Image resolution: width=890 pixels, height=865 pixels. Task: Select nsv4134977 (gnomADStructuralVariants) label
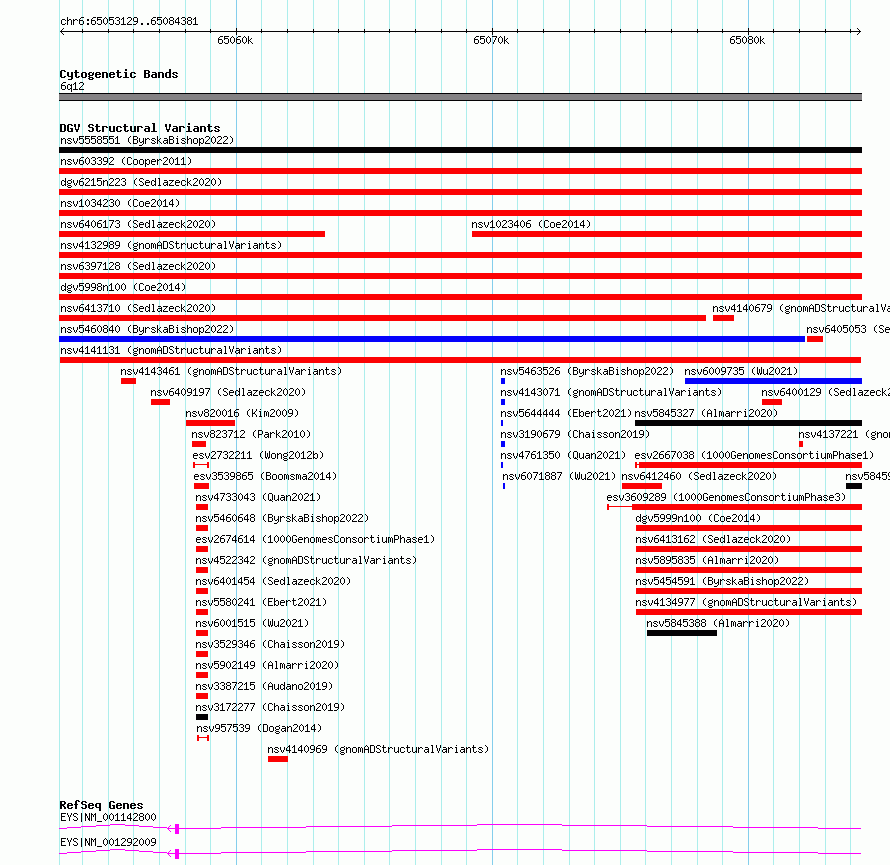point(746,602)
